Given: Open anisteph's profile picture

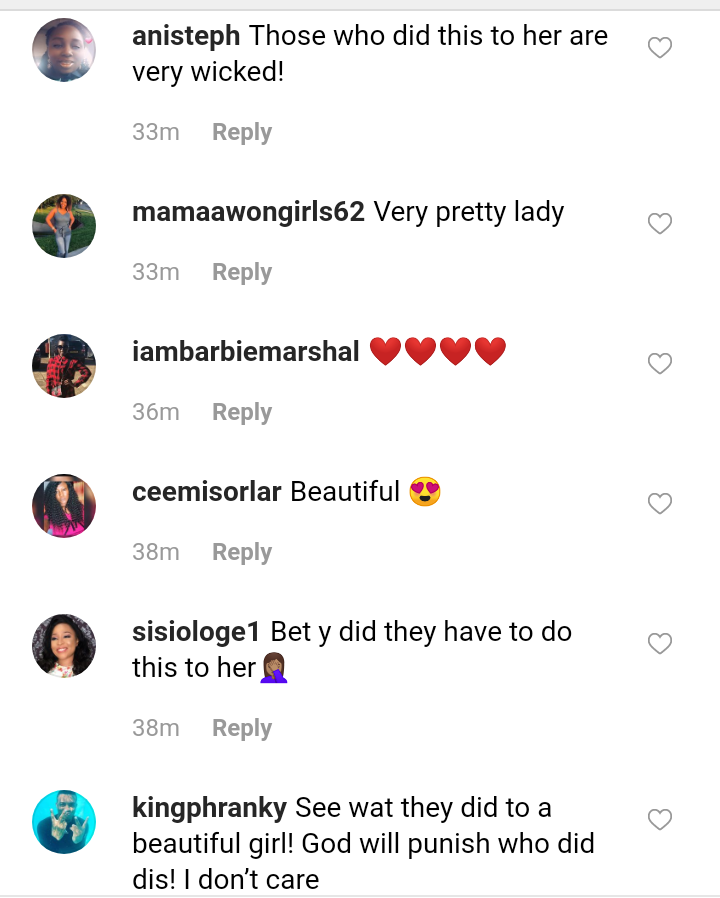Looking at the screenshot, I should (x=64, y=49).
